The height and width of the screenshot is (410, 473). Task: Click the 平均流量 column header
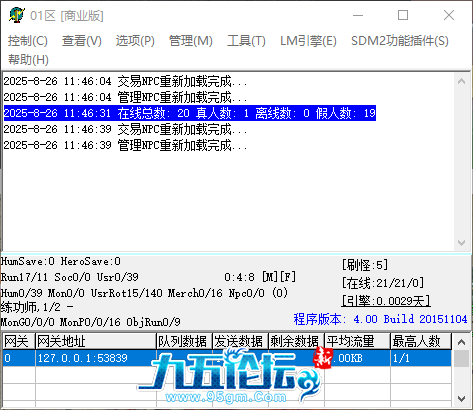pos(358,341)
